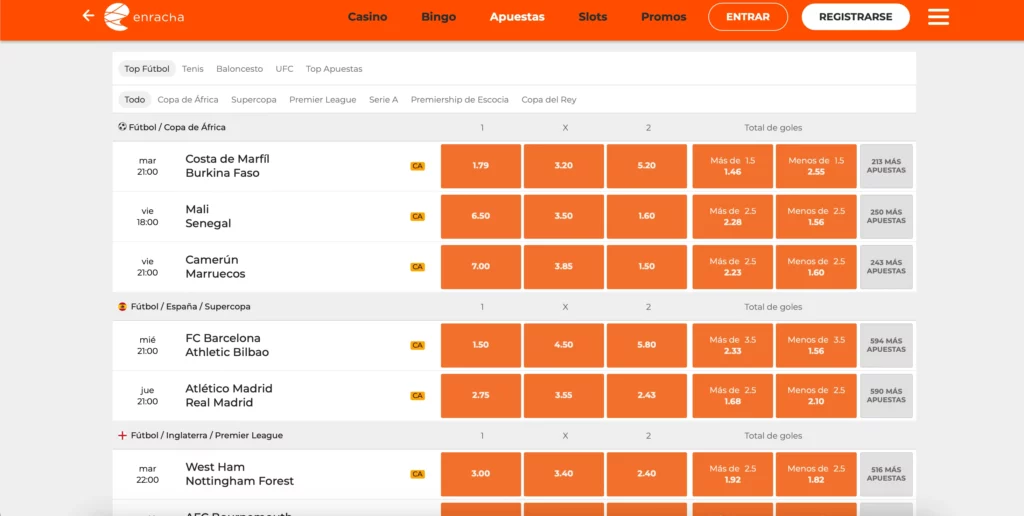1024x516 pixels.
Task: Open the Fútbol / Inglaterra / Premier League heading
Action: click(x=206, y=435)
